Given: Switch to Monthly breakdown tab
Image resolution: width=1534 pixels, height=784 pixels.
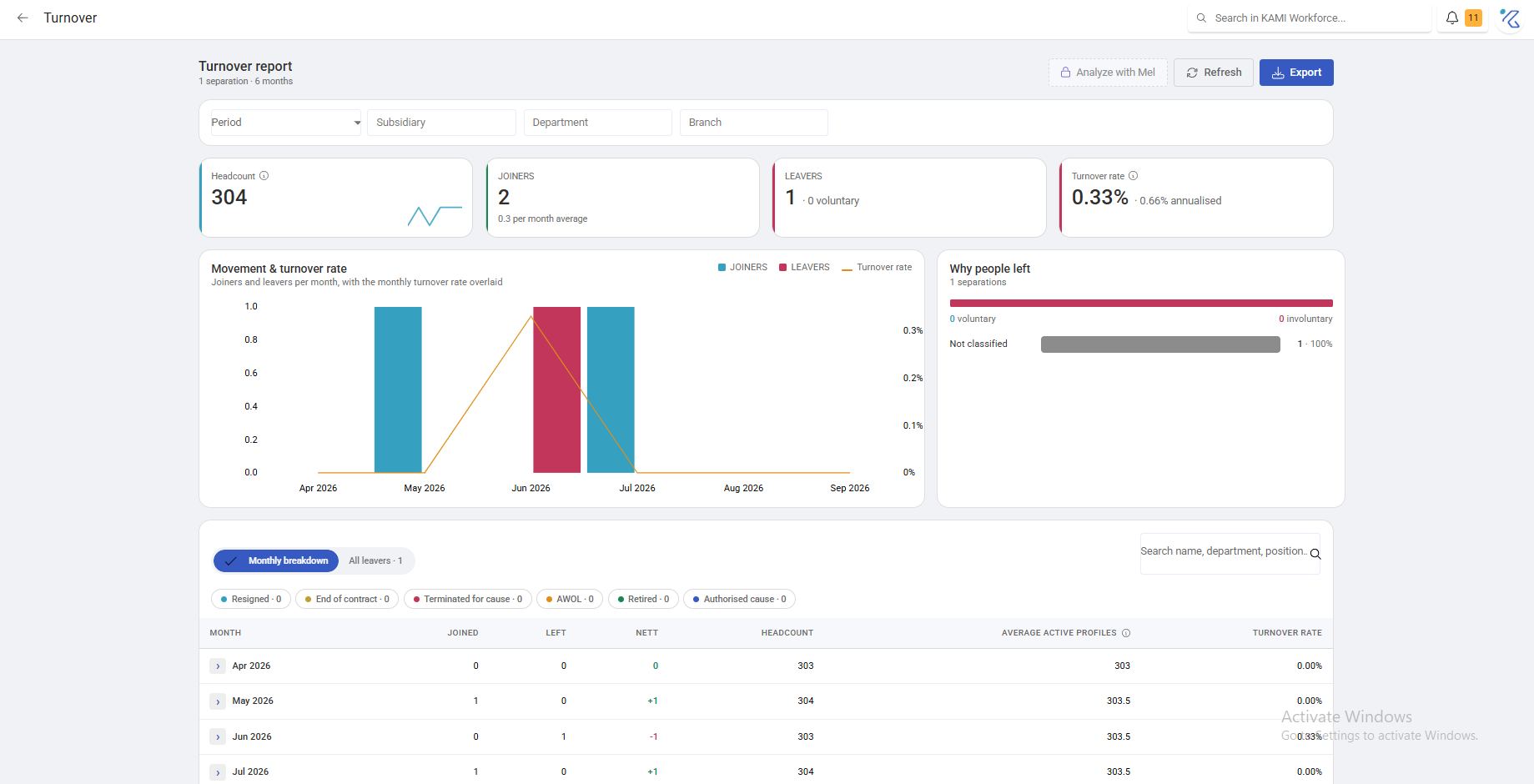Looking at the screenshot, I should [x=276, y=560].
